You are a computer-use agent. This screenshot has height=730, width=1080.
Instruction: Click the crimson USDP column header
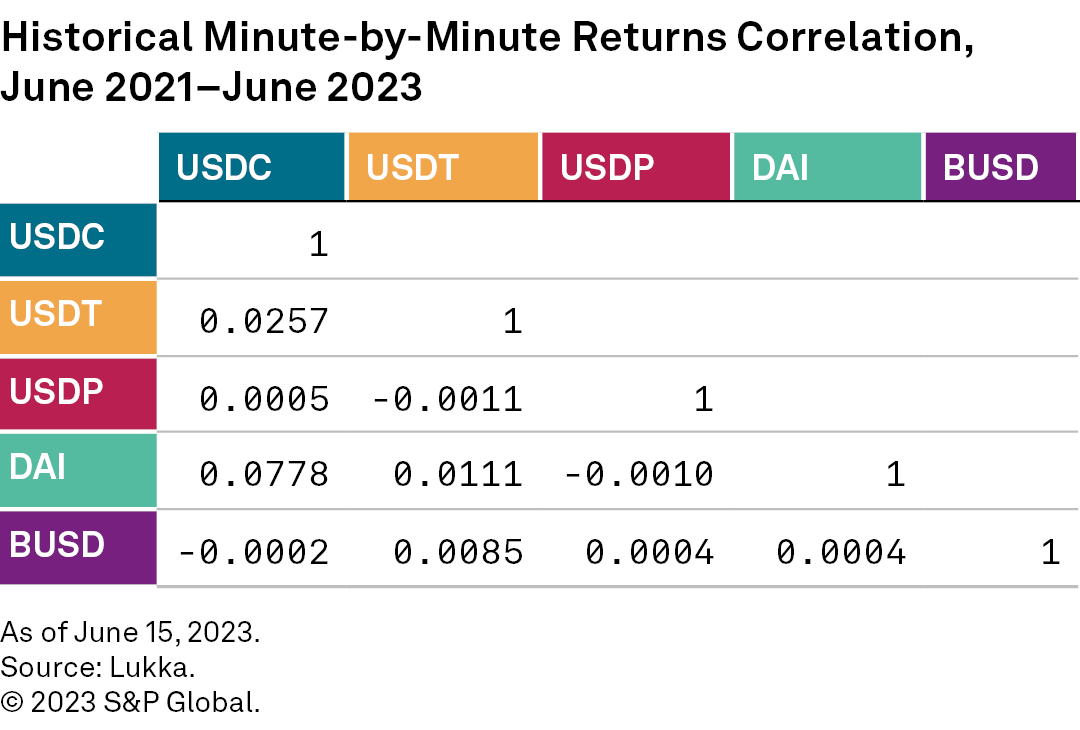[636, 167]
